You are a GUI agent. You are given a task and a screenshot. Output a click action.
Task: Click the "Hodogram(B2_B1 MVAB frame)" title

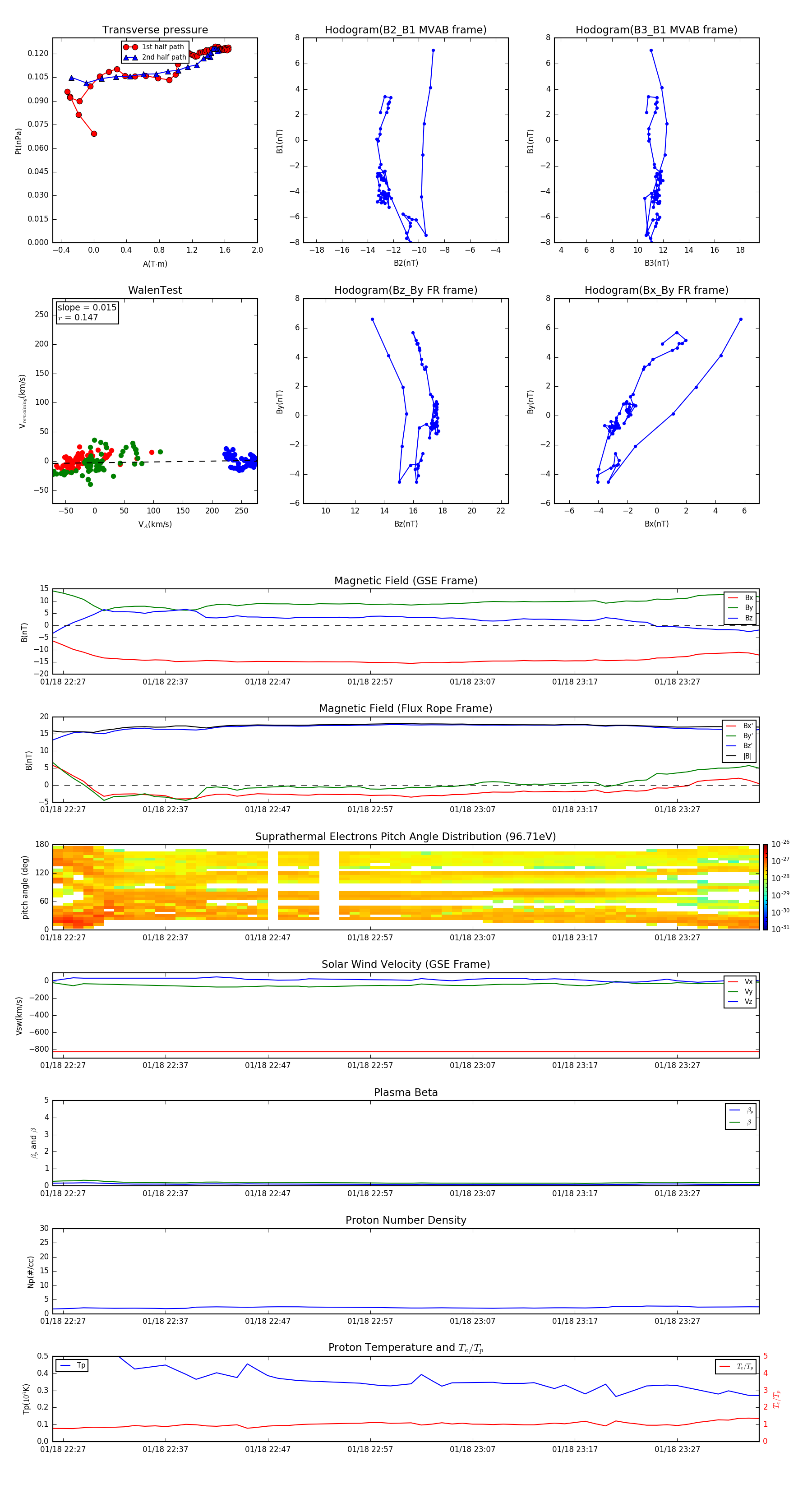tap(405, 29)
